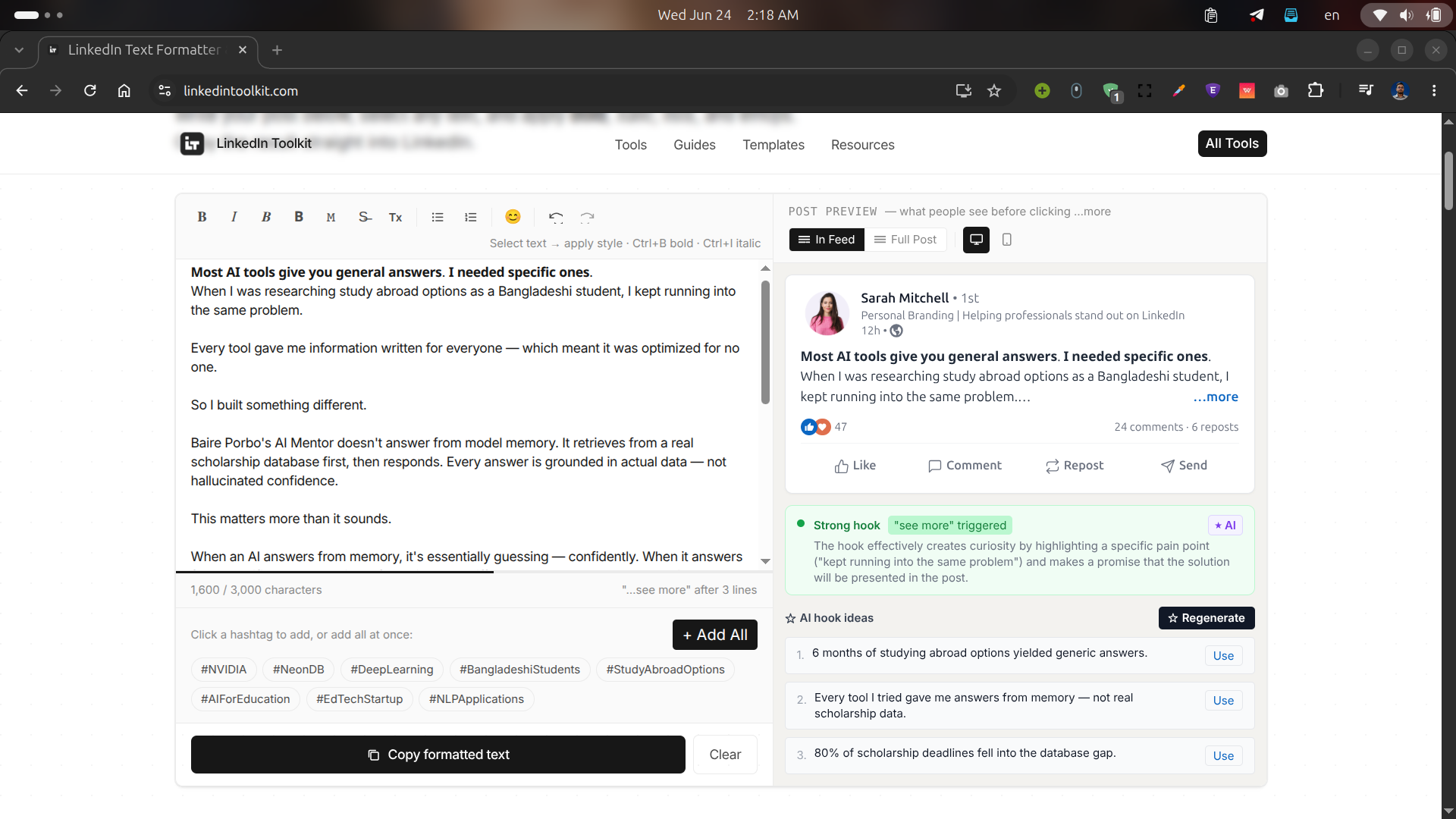Open the Guides menu
The width and height of the screenshot is (1456, 819).
pos(694,145)
